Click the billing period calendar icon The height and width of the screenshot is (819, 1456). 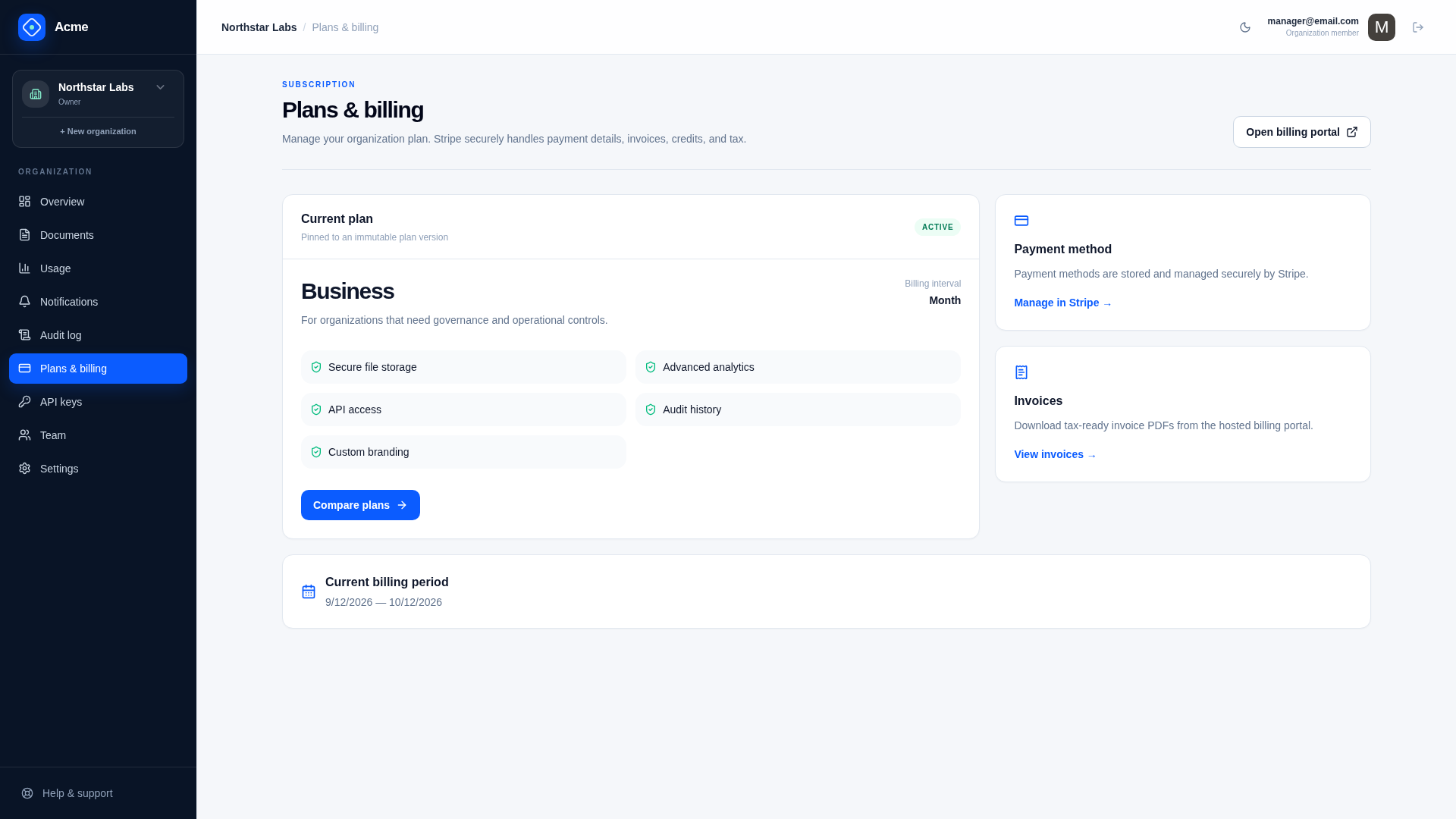tap(309, 591)
